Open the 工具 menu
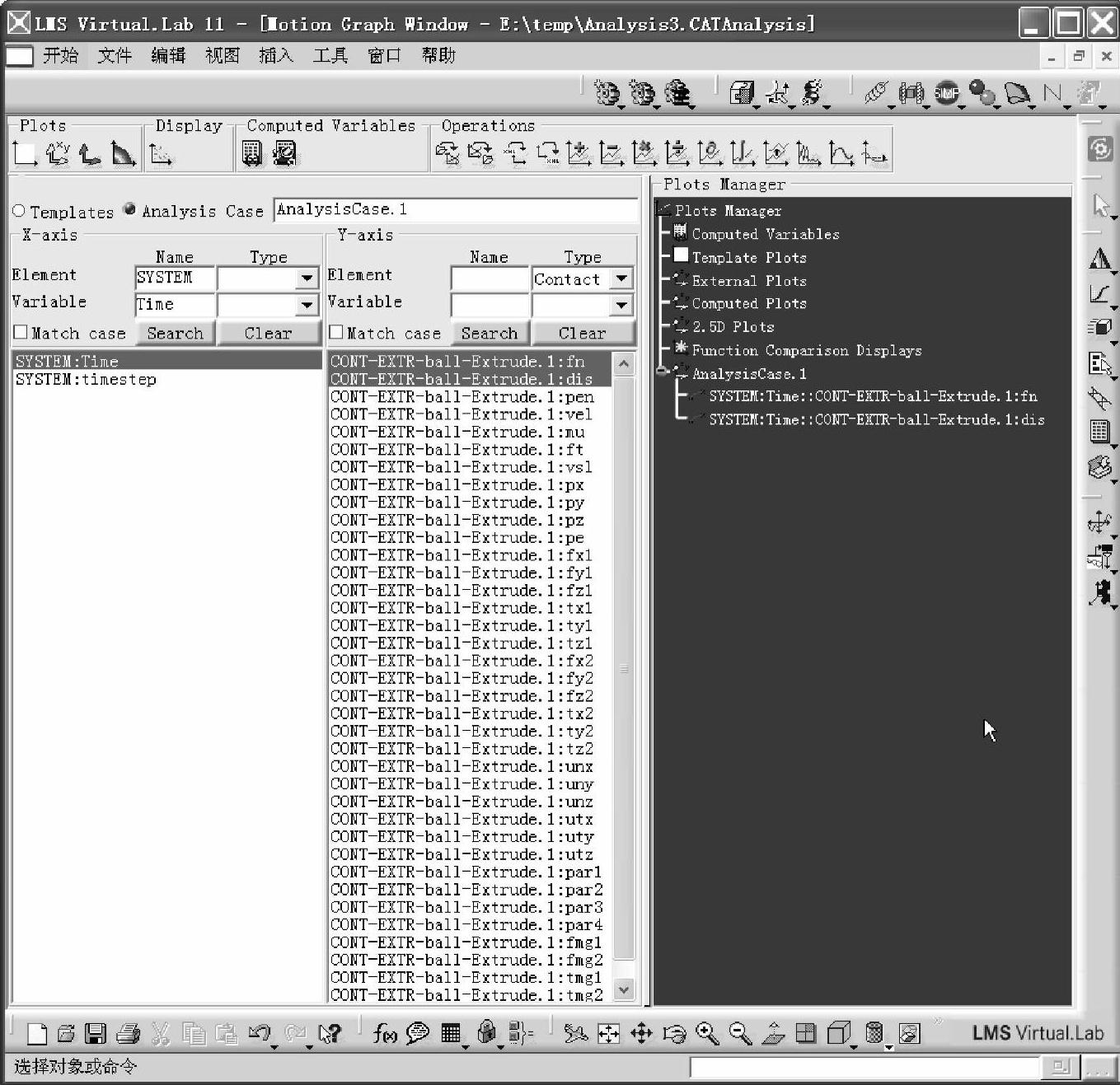The height and width of the screenshot is (1085, 1120). (x=330, y=55)
